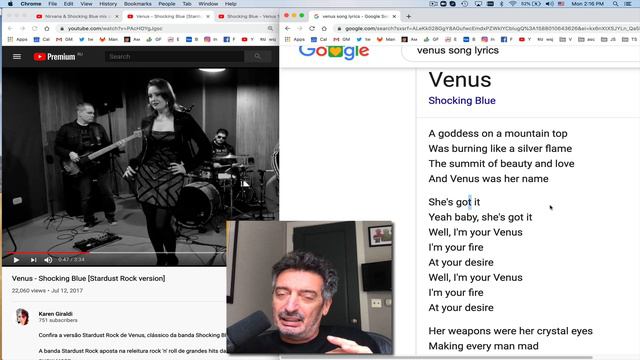Open Wi-Fi status in menu bar
Viewport: 640px width, 360px height.
(x=513, y=4)
